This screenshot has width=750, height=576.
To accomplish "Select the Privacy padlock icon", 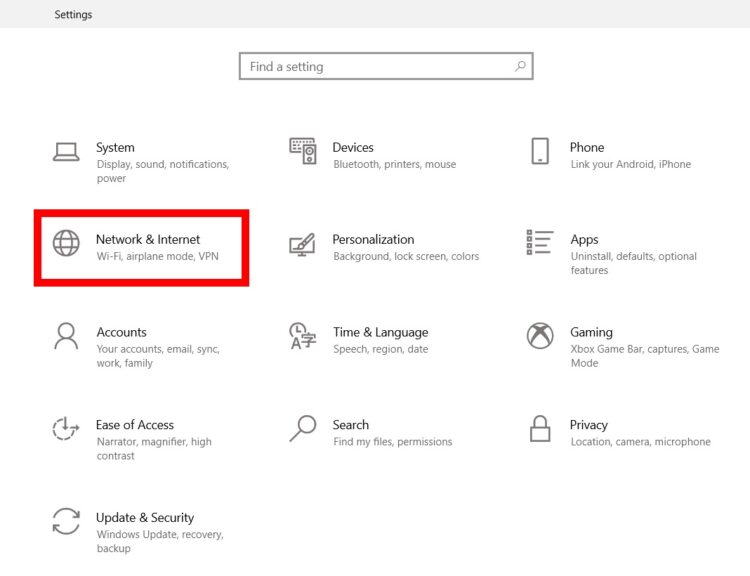I will pos(540,428).
